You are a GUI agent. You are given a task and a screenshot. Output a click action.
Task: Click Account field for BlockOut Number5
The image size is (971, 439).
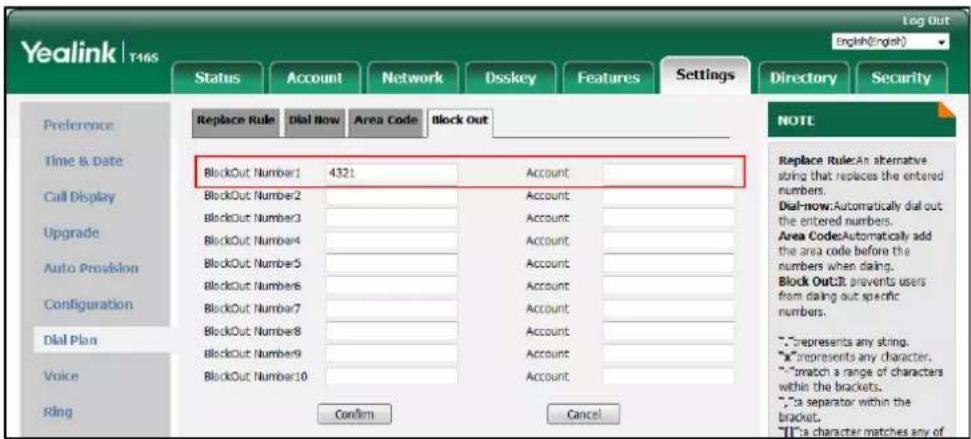point(668,263)
